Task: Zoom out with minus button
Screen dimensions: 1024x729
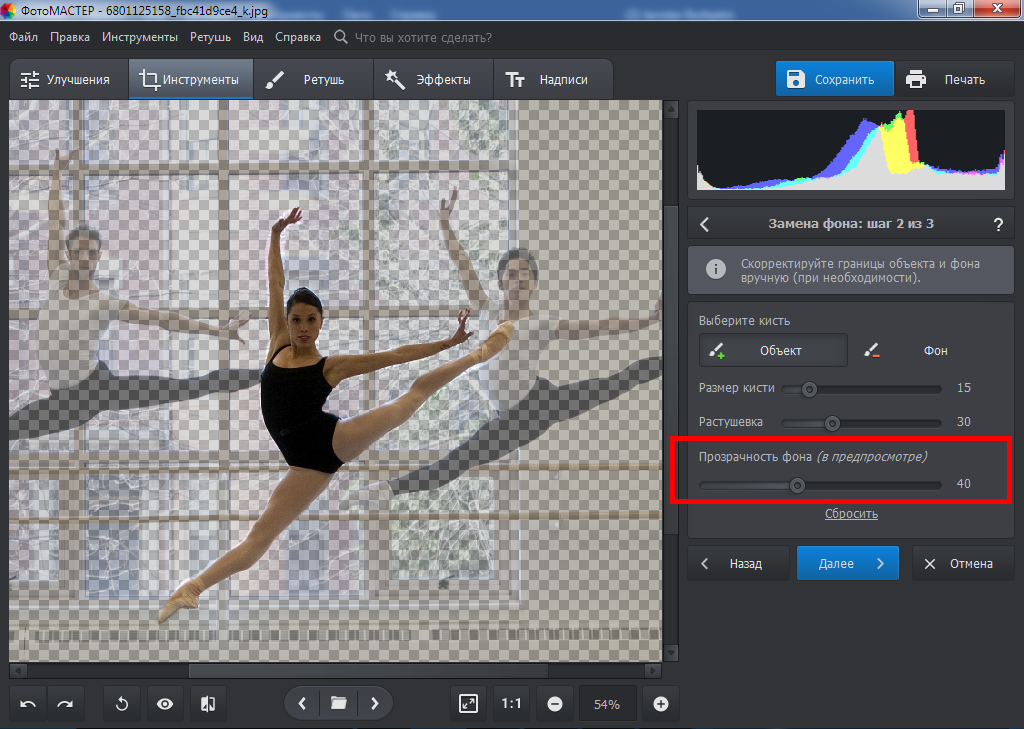Action: [555, 704]
